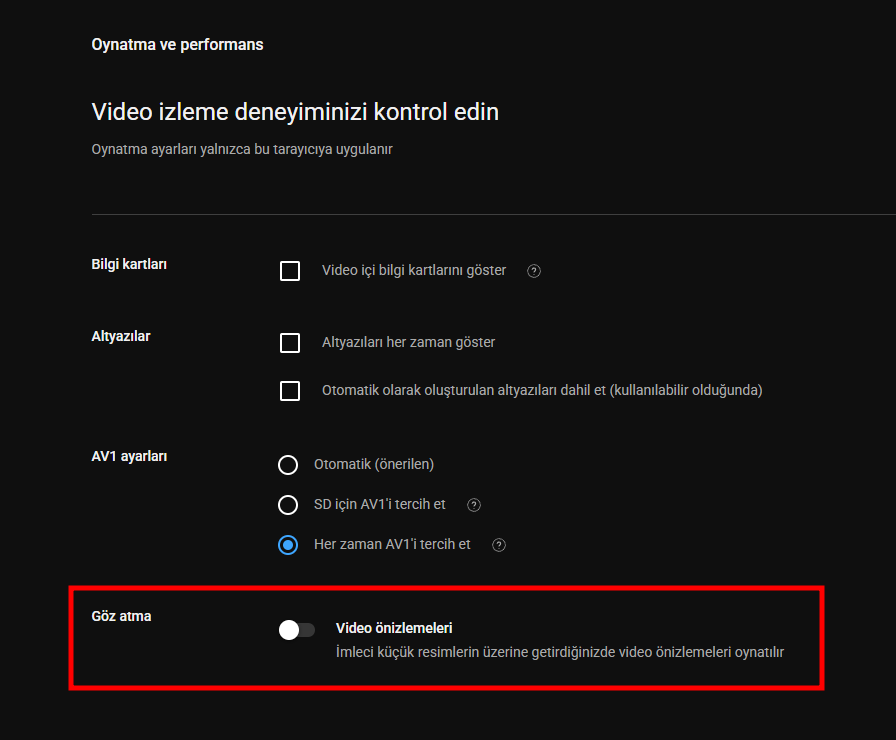Click the 'Altyazılar' section label
The height and width of the screenshot is (740, 896).
[x=121, y=336]
